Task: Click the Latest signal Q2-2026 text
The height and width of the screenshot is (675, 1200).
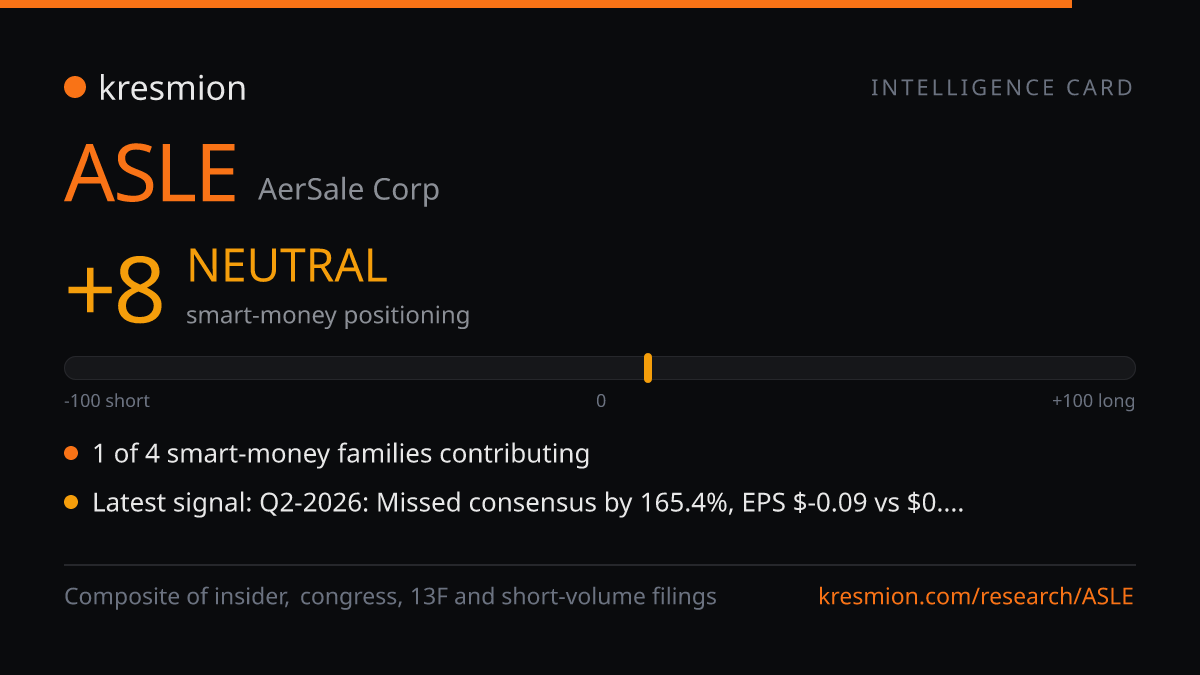Action: click(x=528, y=504)
